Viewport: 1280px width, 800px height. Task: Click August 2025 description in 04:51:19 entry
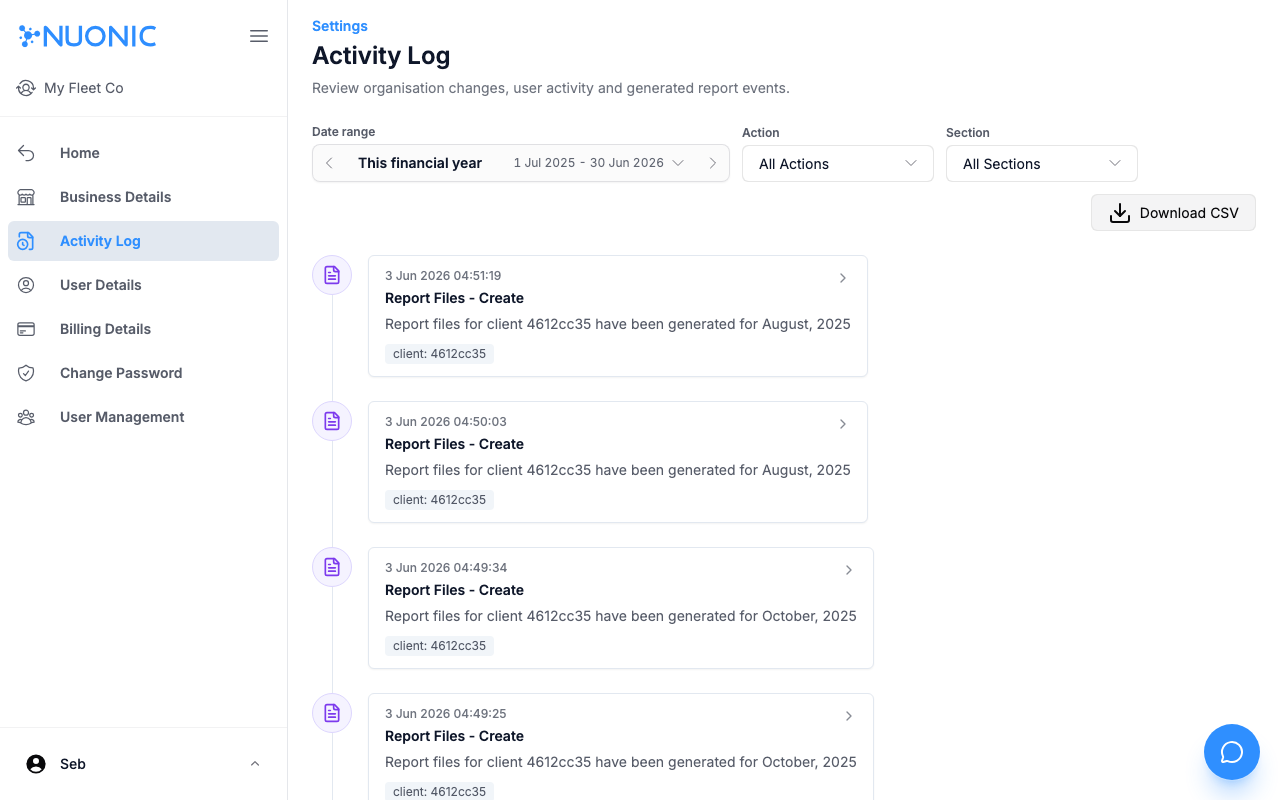618,324
